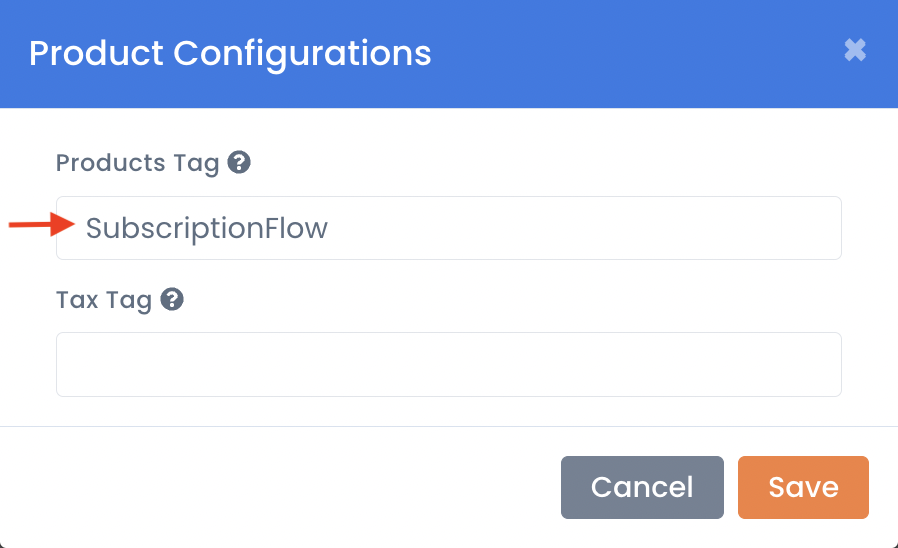Open the Products Tag help tooltip

click(239, 162)
